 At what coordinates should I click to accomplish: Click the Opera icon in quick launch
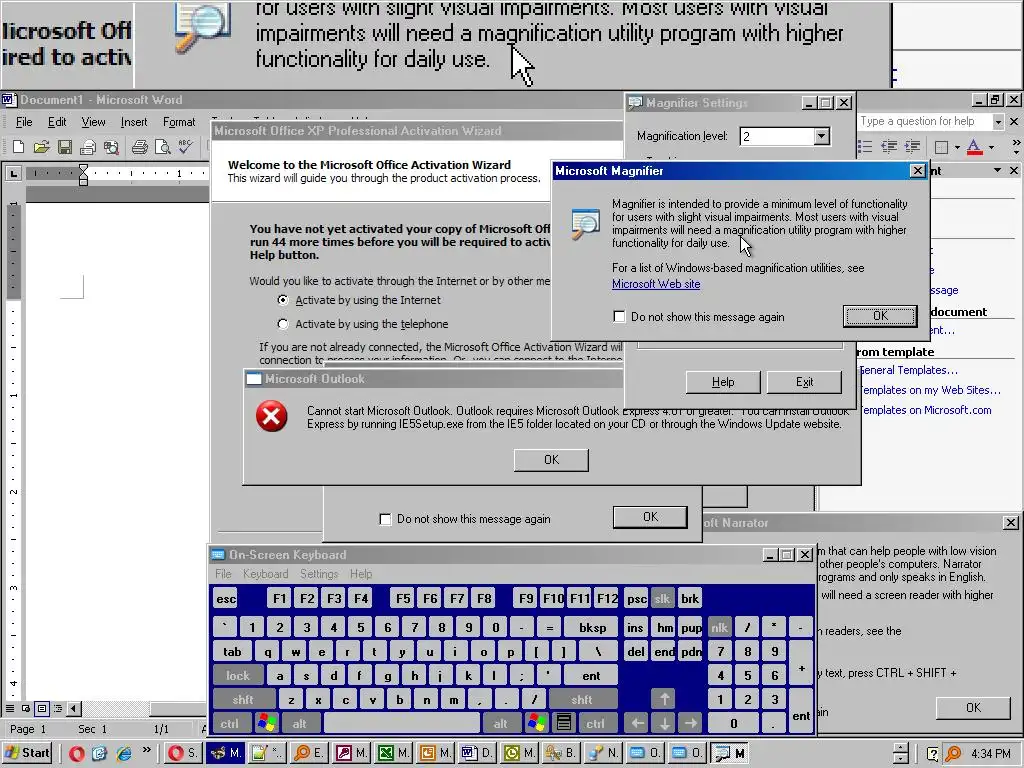tap(76, 753)
